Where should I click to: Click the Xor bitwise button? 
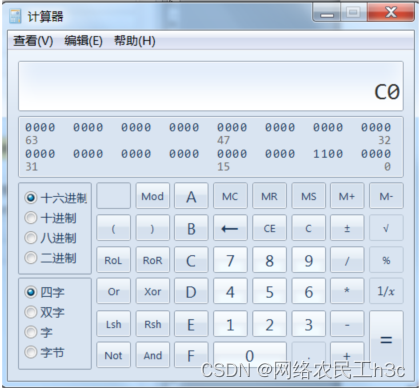153,292
